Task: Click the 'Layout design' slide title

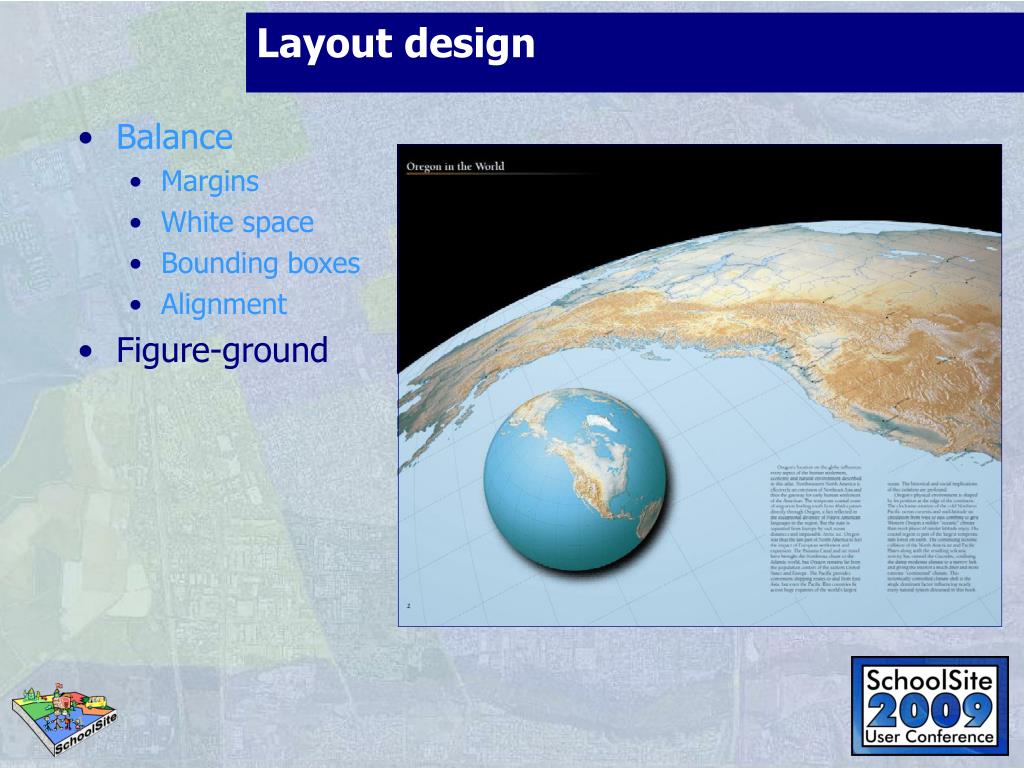Action: 396,44
